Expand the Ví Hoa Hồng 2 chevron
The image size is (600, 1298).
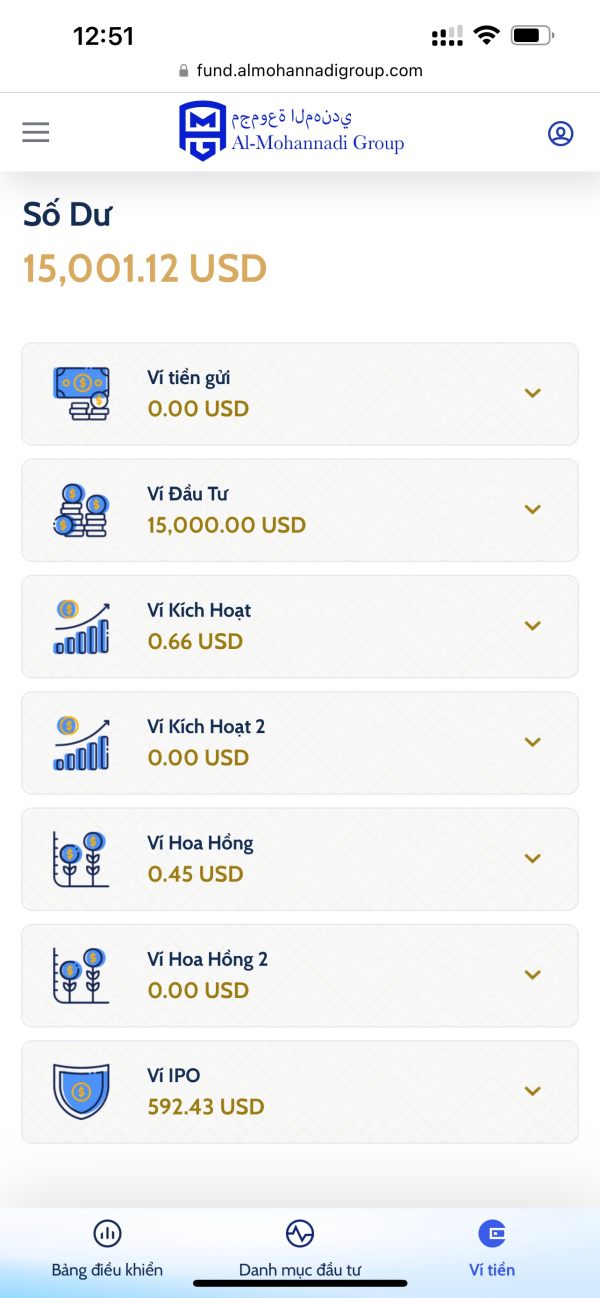coord(533,975)
